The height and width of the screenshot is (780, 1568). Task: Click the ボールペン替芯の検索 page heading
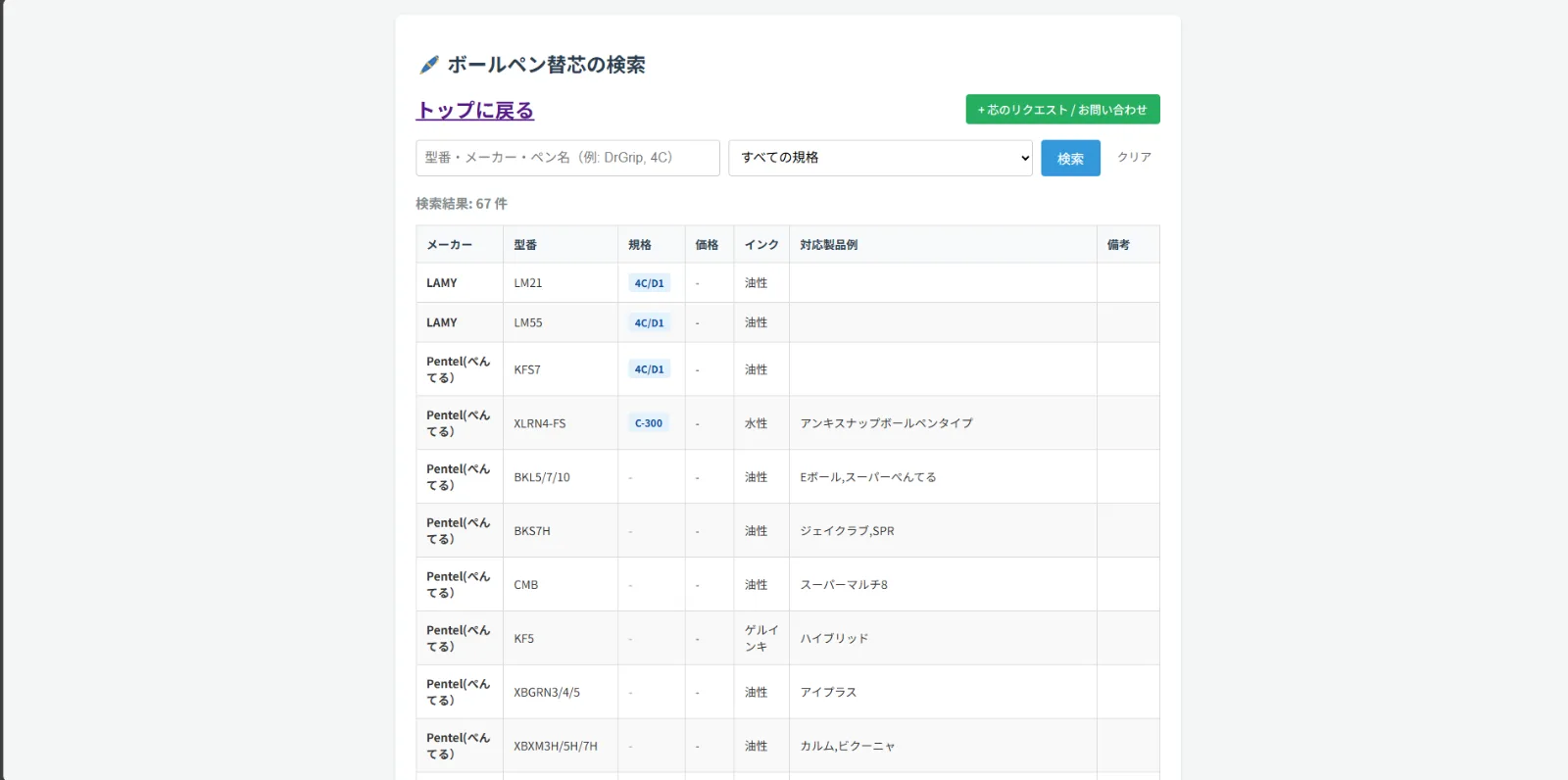546,65
